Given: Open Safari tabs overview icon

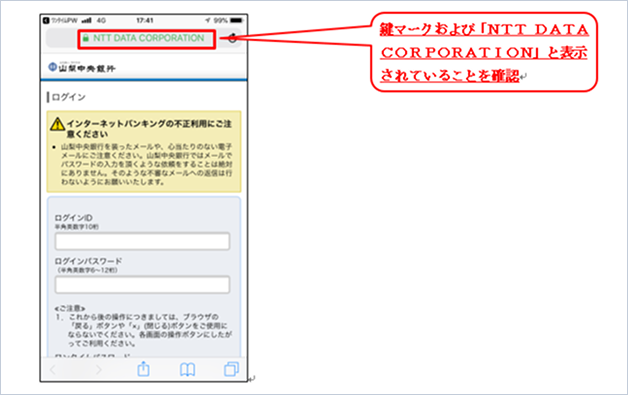Looking at the screenshot, I should pyautogui.click(x=231, y=369).
